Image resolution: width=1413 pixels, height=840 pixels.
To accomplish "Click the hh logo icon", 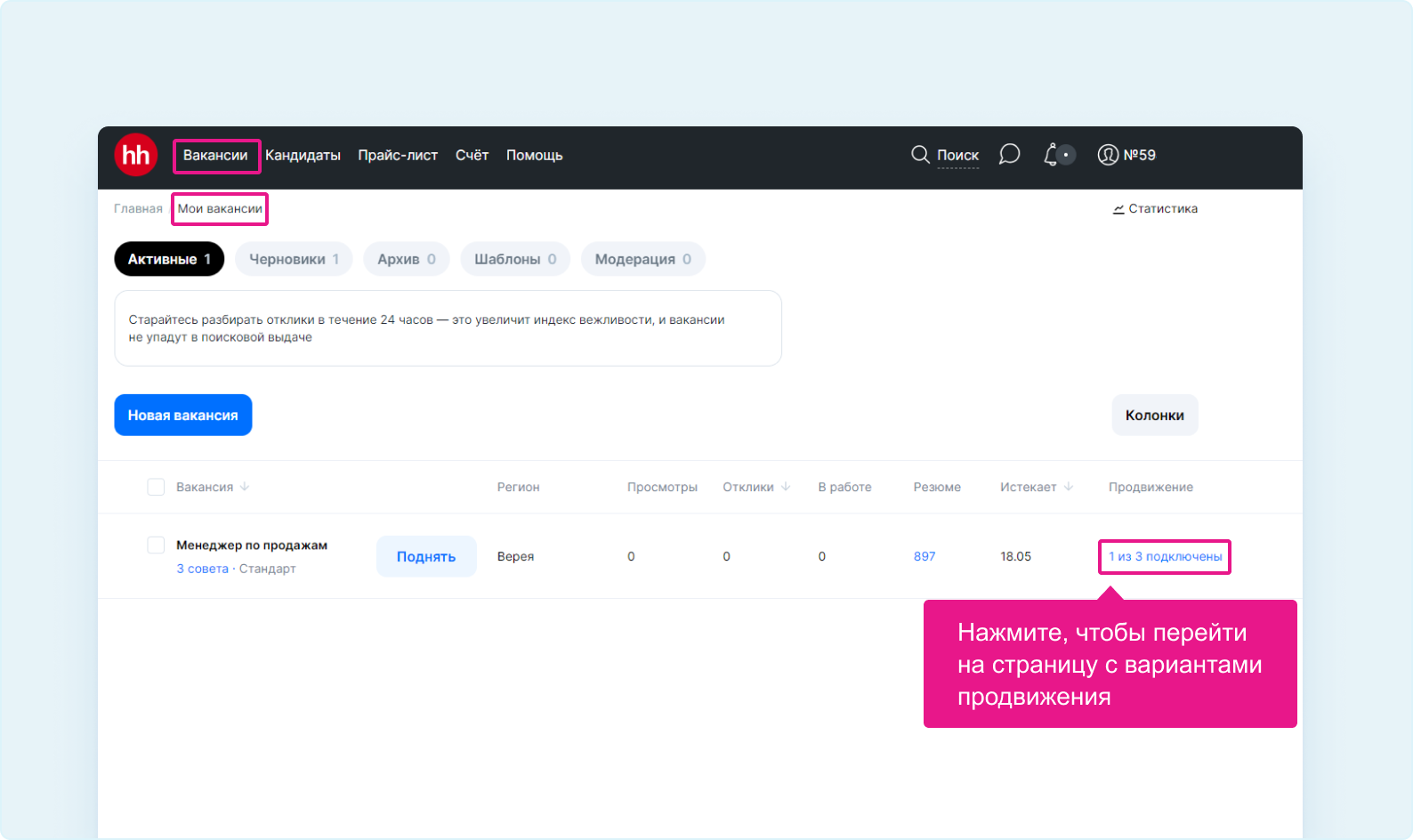I will pos(135,155).
